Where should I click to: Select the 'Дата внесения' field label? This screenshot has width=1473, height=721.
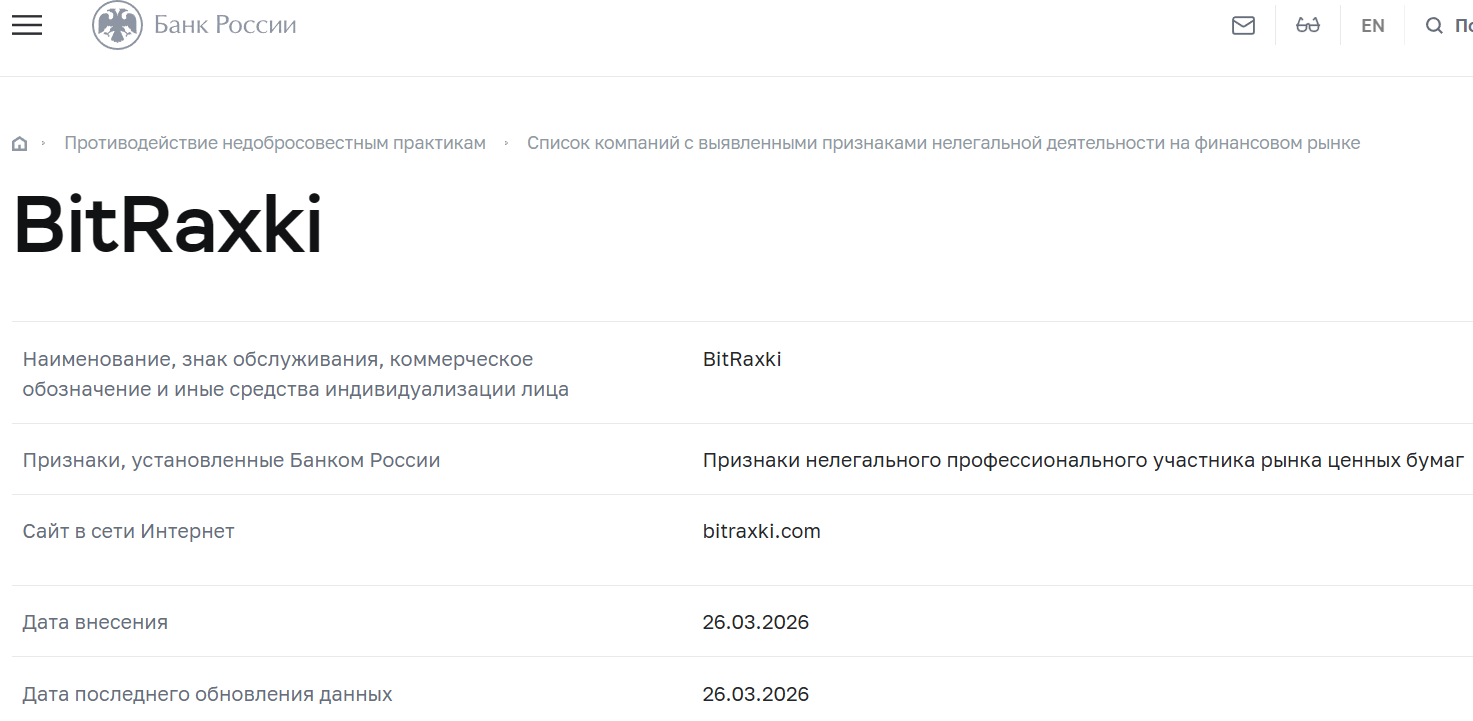point(93,622)
